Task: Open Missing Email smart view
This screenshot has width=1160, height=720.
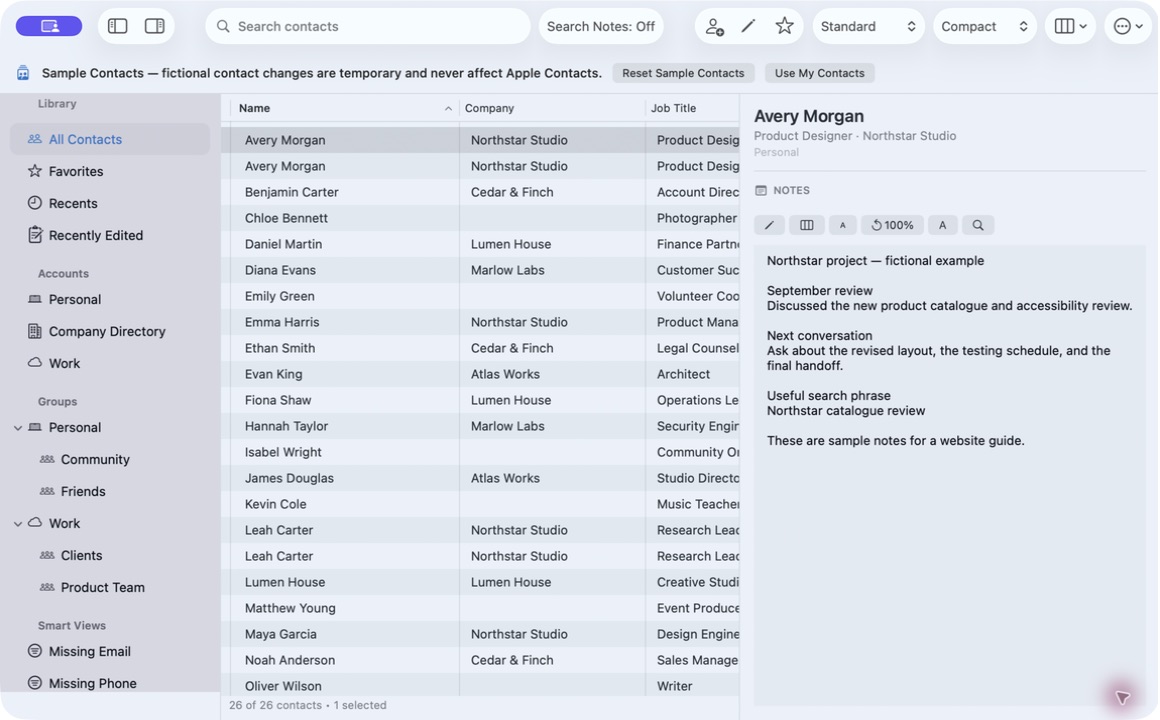Action: (x=109, y=651)
